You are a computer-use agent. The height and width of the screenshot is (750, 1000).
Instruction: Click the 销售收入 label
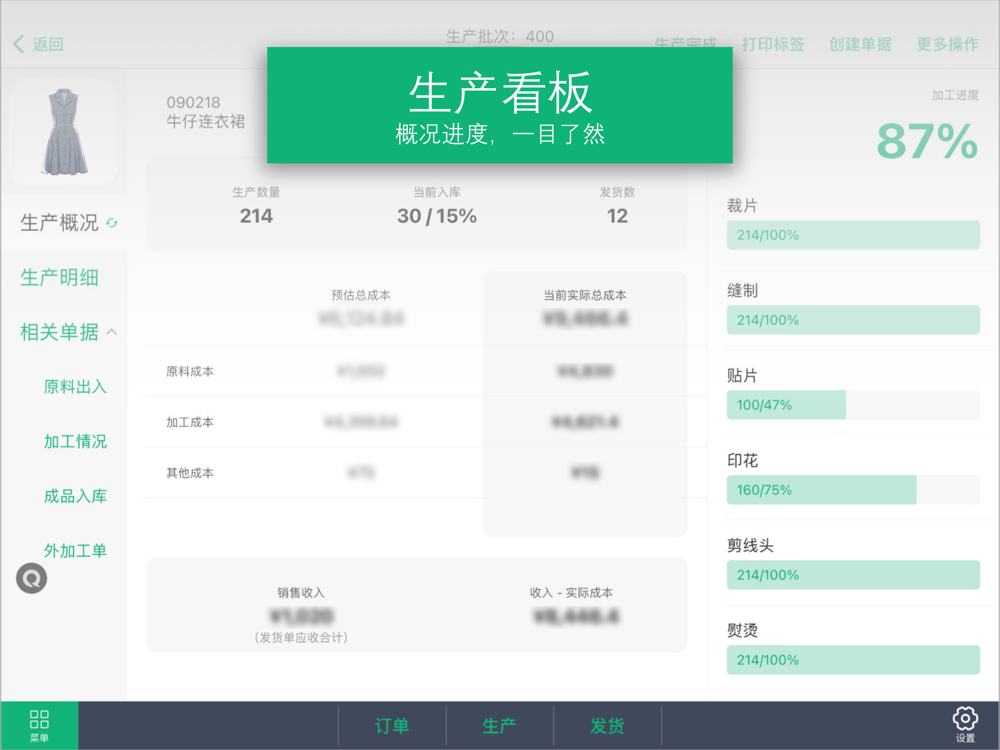(301, 592)
